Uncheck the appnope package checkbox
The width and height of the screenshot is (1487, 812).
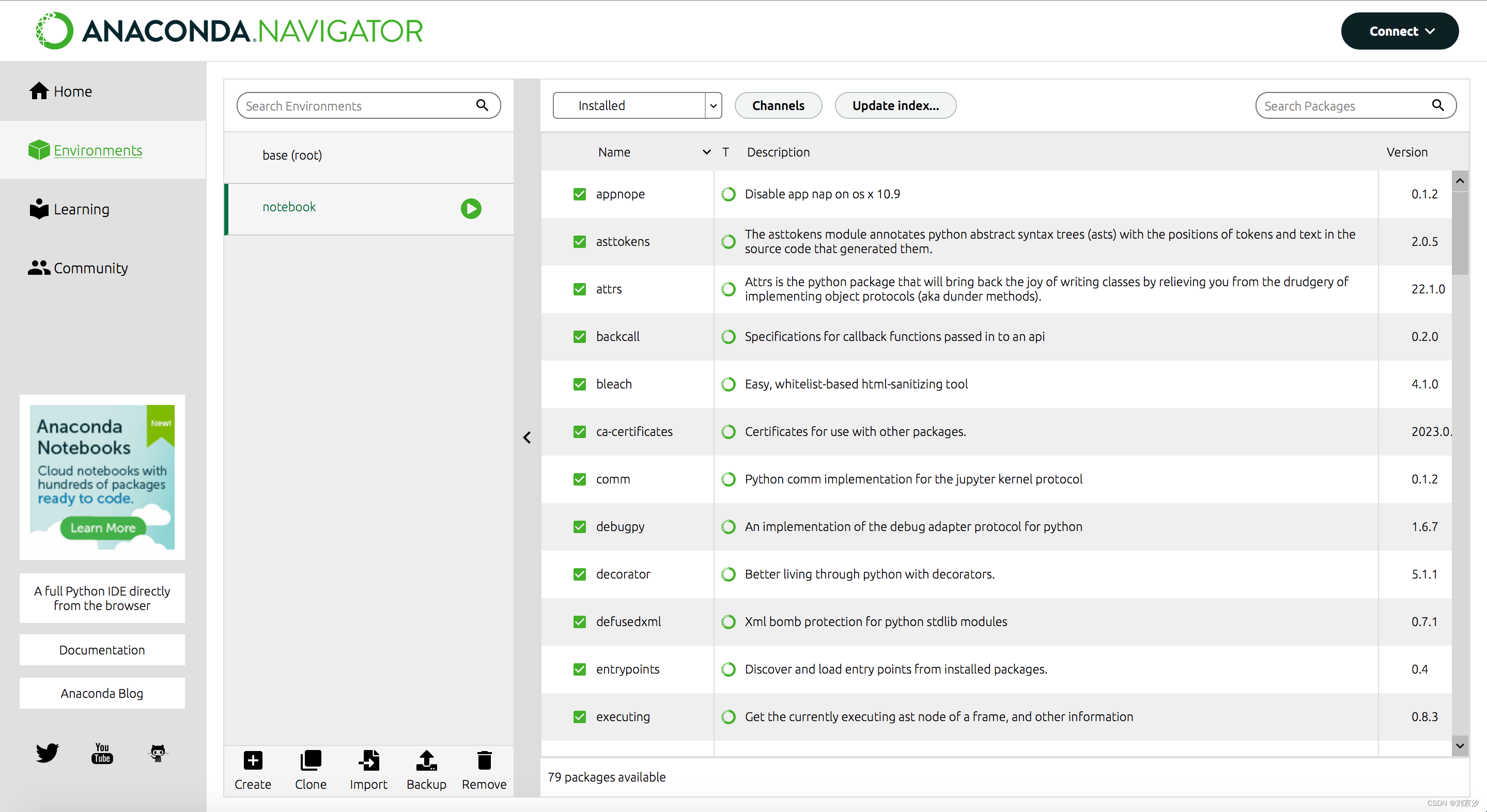pyautogui.click(x=579, y=195)
